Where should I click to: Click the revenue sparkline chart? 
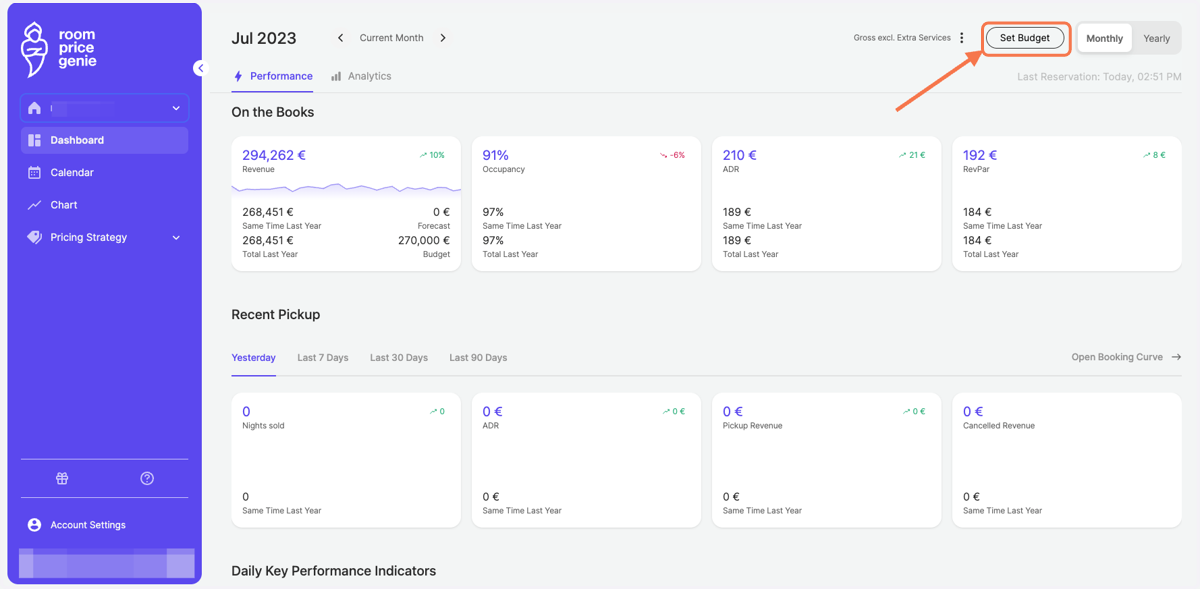346,187
